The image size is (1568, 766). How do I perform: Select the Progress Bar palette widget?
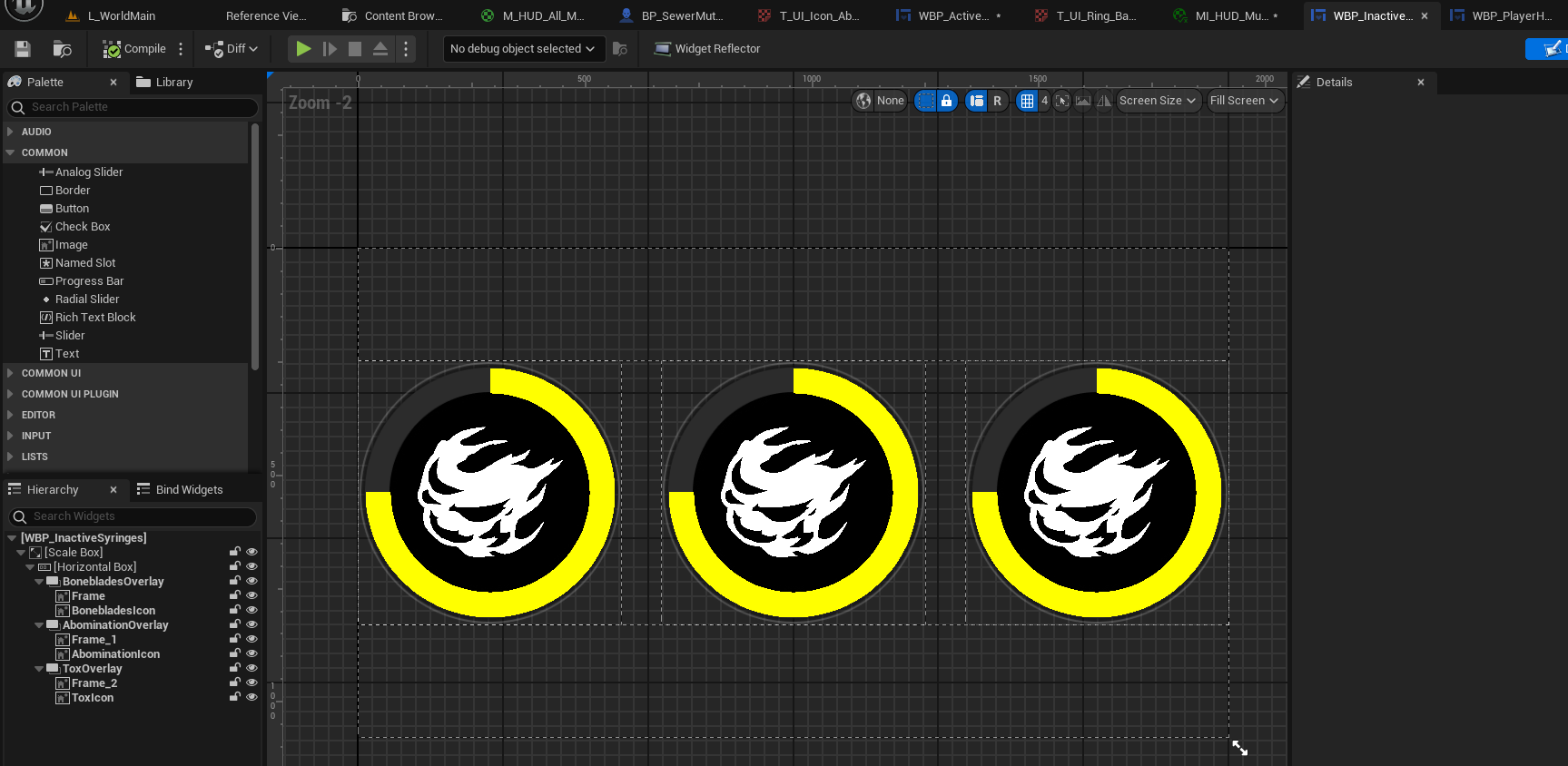[x=82, y=281]
